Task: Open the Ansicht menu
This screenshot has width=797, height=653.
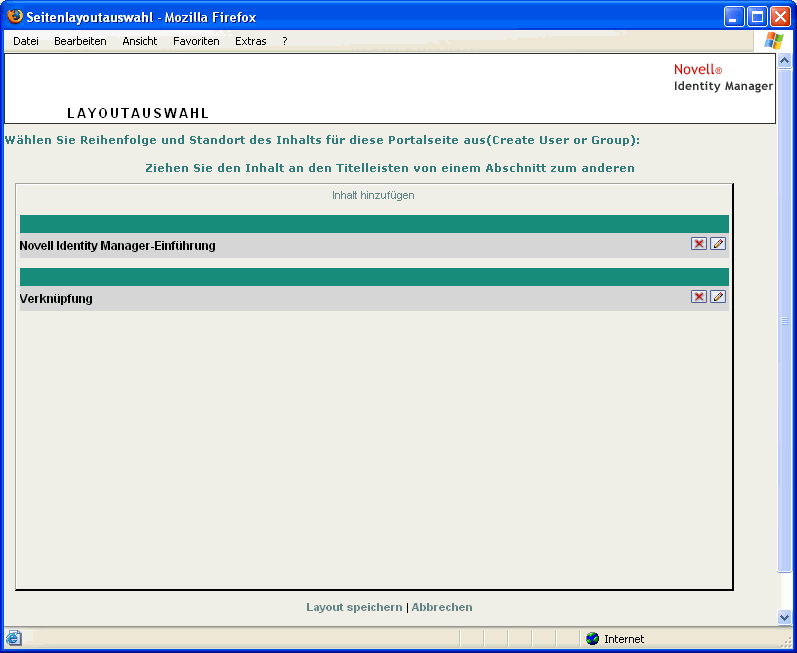Action: (x=140, y=41)
